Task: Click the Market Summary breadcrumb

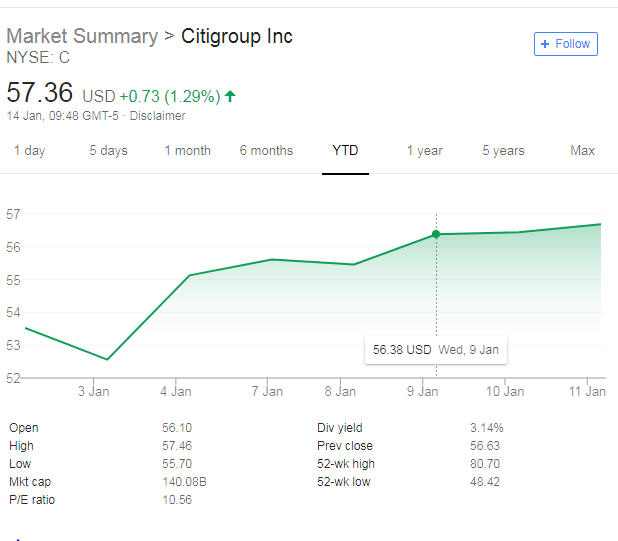Action: pos(82,36)
